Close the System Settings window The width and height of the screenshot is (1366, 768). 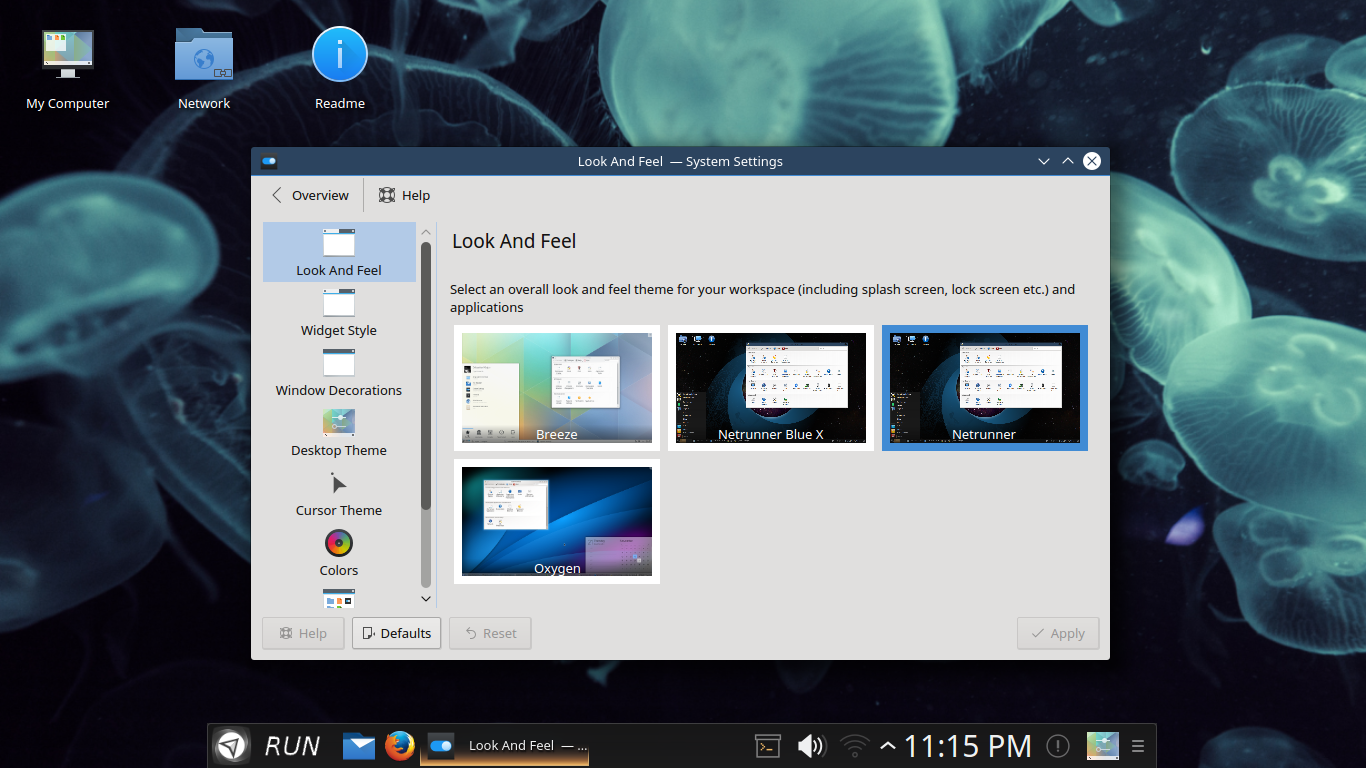click(x=1092, y=161)
